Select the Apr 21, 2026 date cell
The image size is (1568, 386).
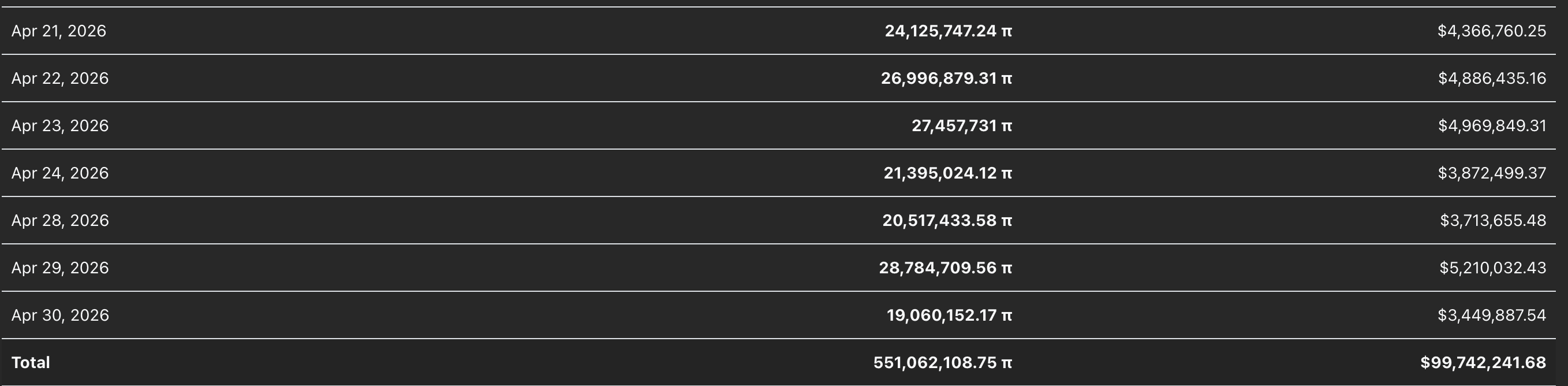pyautogui.click(x=59, y=31)
